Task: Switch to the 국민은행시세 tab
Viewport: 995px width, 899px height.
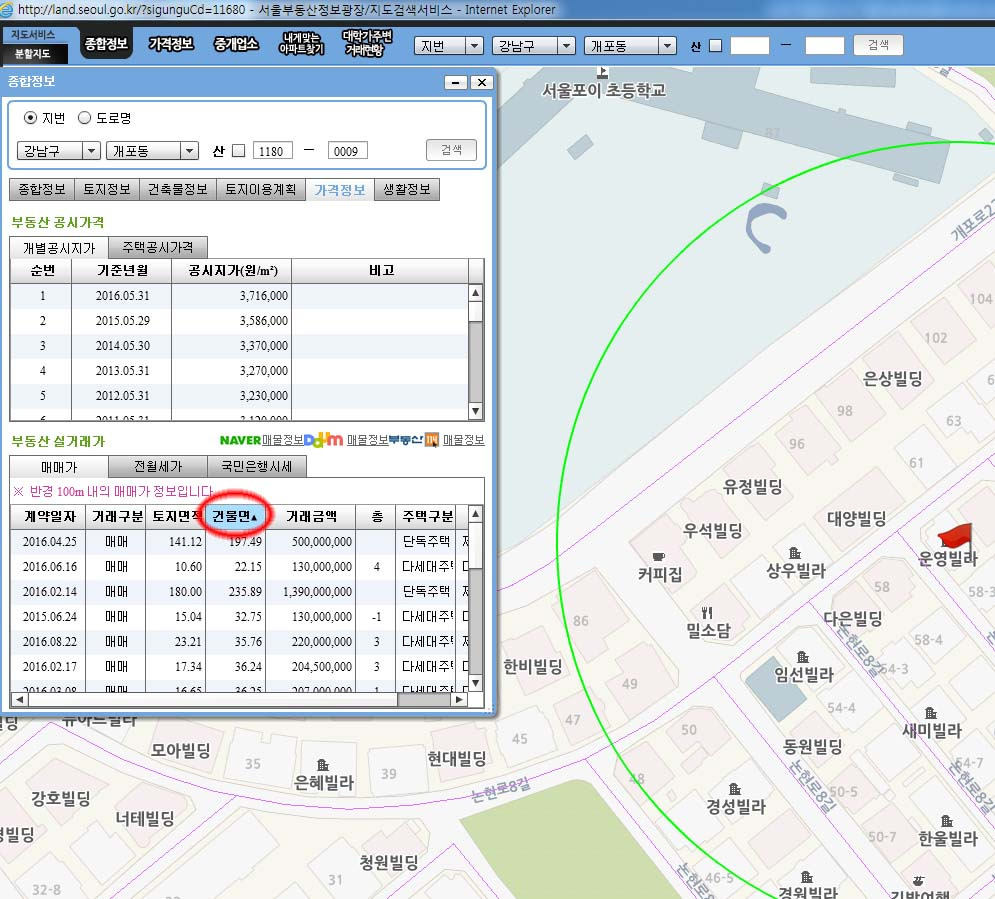Action: click(256, 466)
